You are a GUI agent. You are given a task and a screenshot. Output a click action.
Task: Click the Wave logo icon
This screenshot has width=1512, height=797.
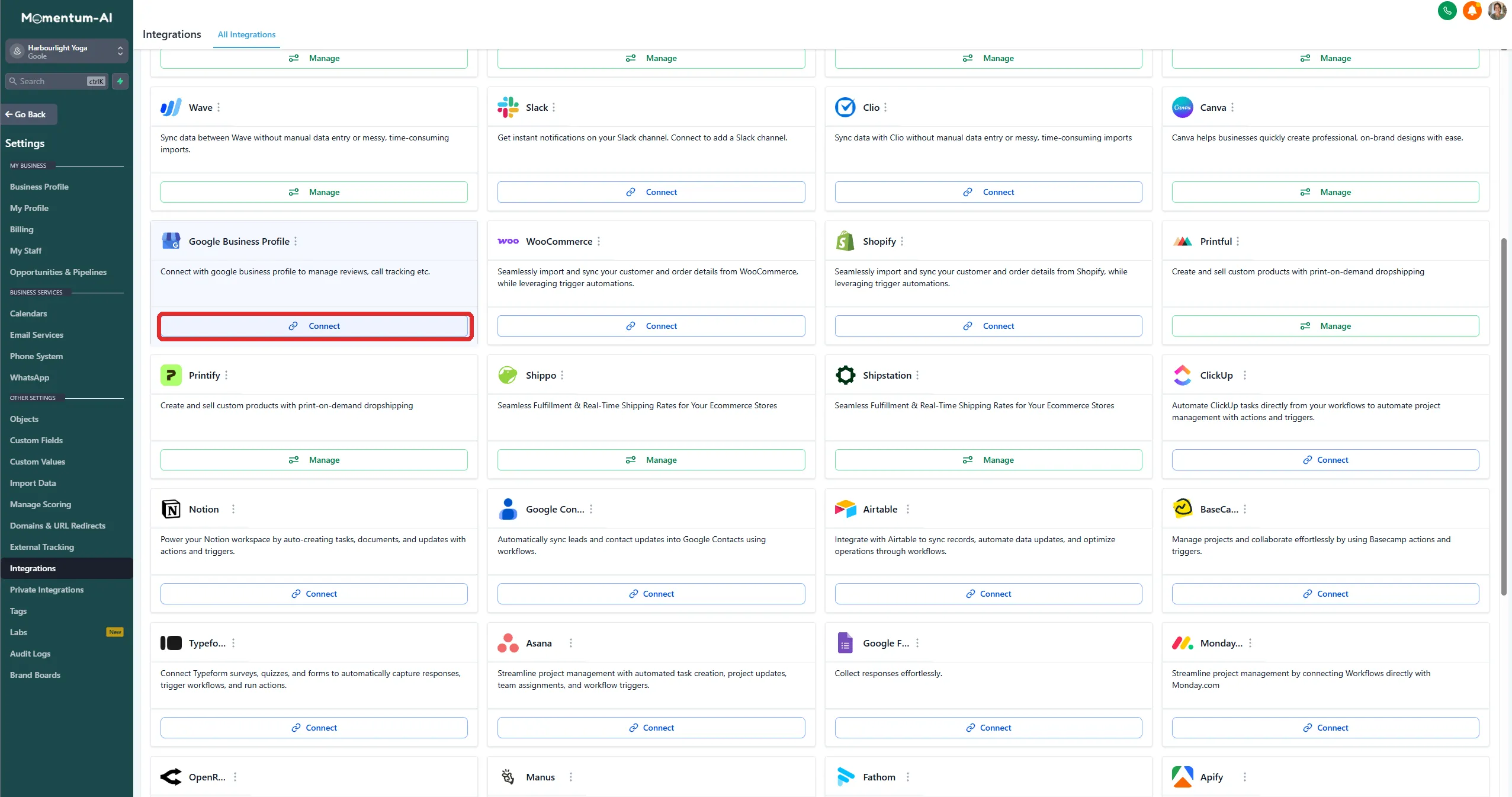[x=171, y=107]
